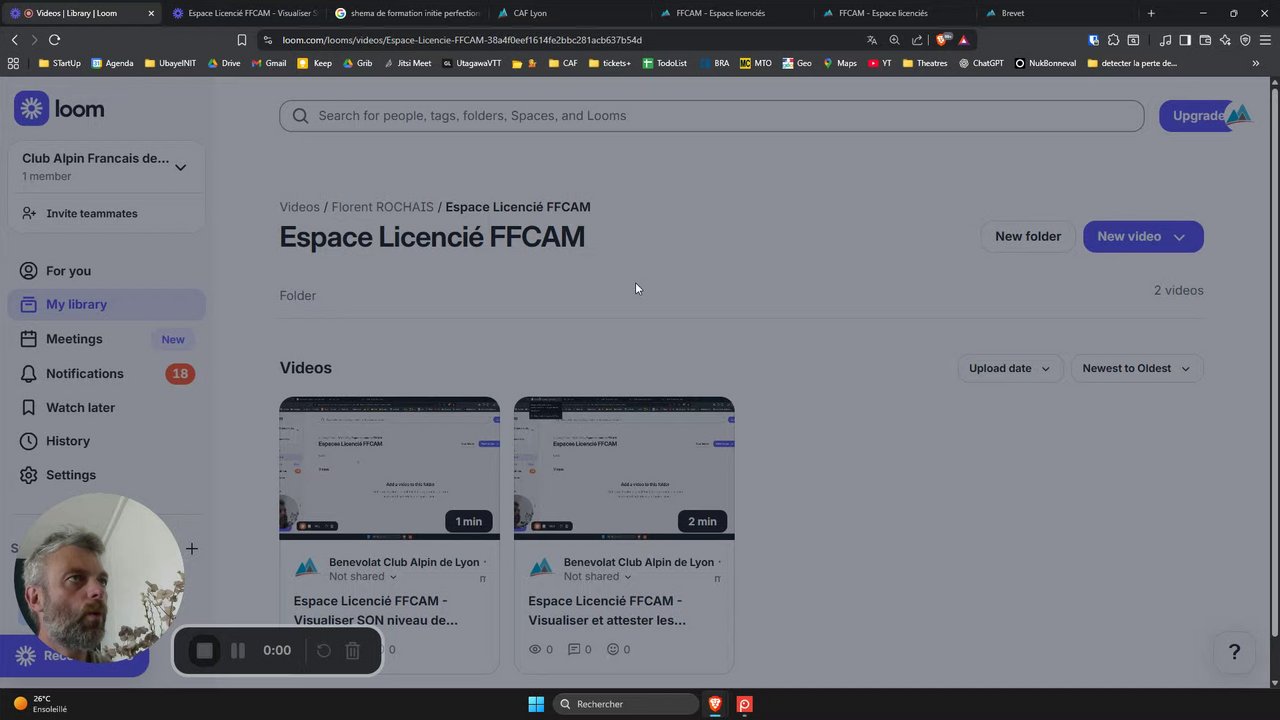The height and width of the screenshot is (720, 1280).
Task: Open My library in sidebar
Action: click(x=106, y=304)
